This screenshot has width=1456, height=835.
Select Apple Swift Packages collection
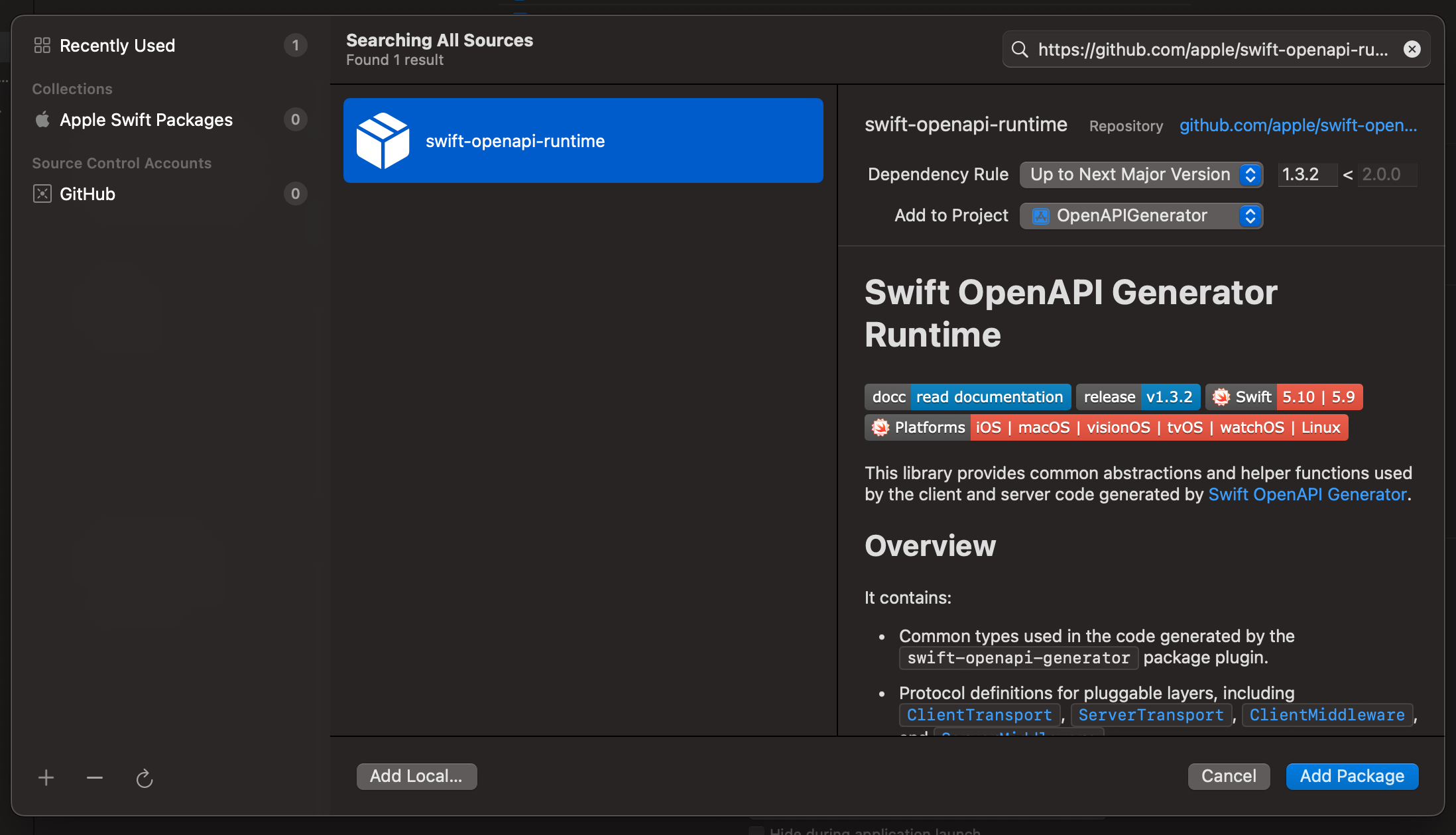[170, 119]
